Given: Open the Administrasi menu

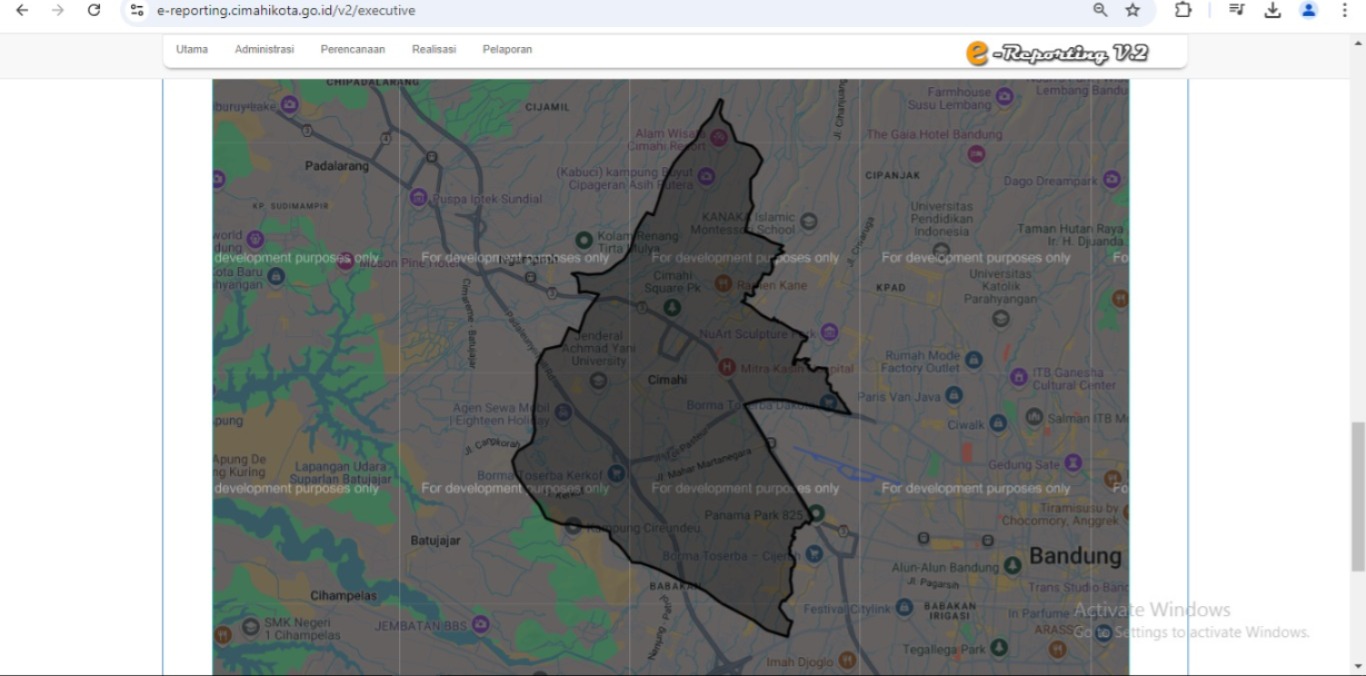Looking at the screenshot, I should pos(264,49).
